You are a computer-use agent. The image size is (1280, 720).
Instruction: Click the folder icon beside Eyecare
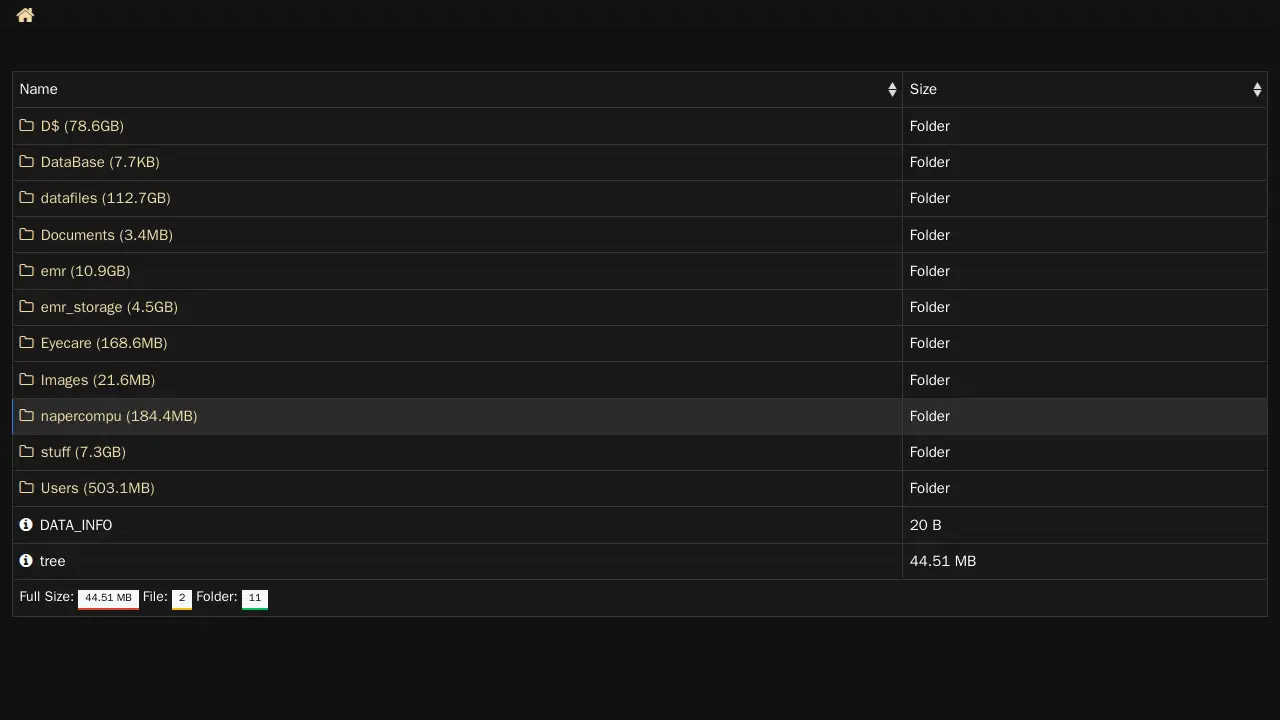click(x=27, y=343)
